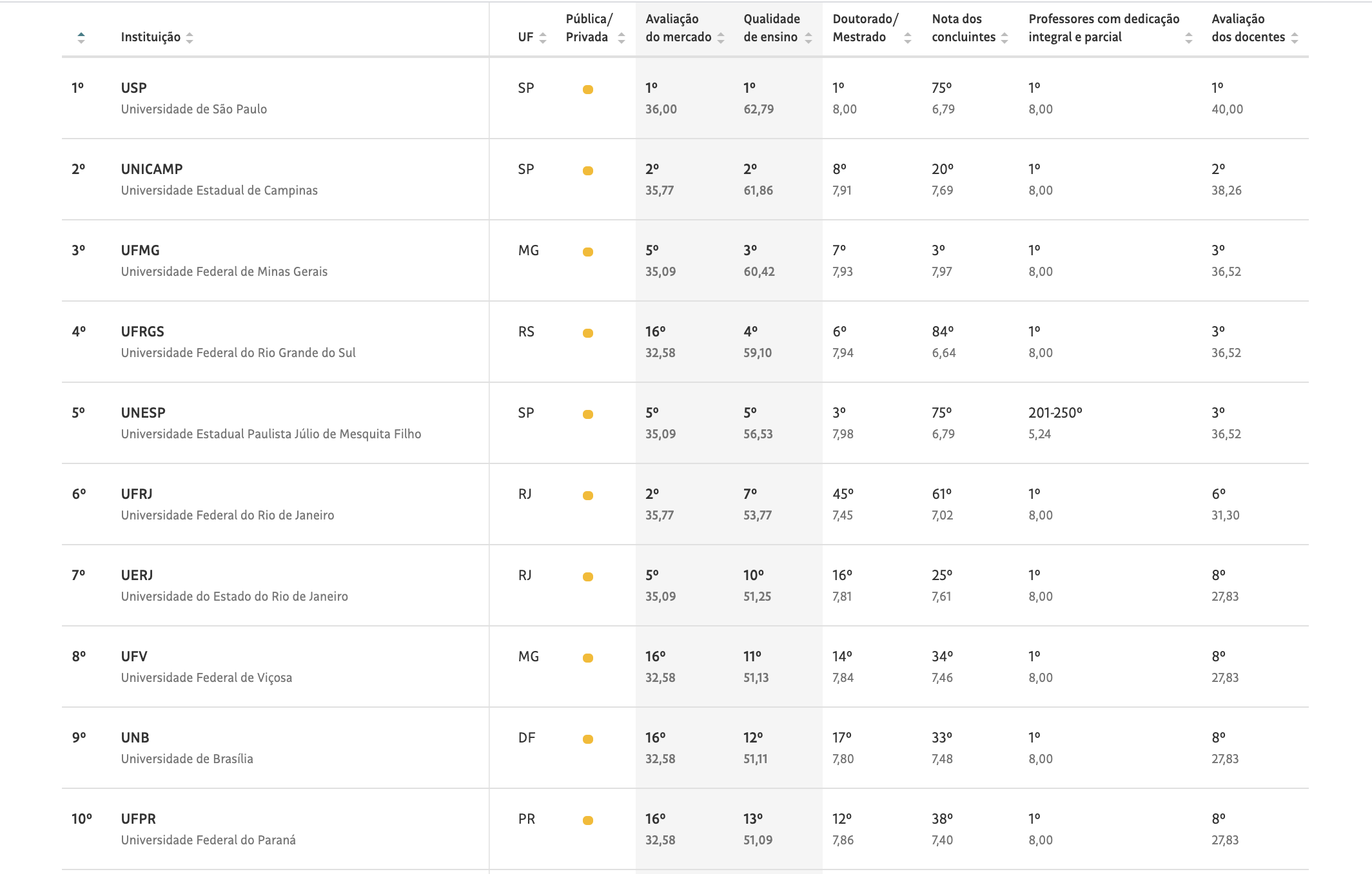
Task: Click the Instituição sort arrows
Action: (x=190, y=38)
